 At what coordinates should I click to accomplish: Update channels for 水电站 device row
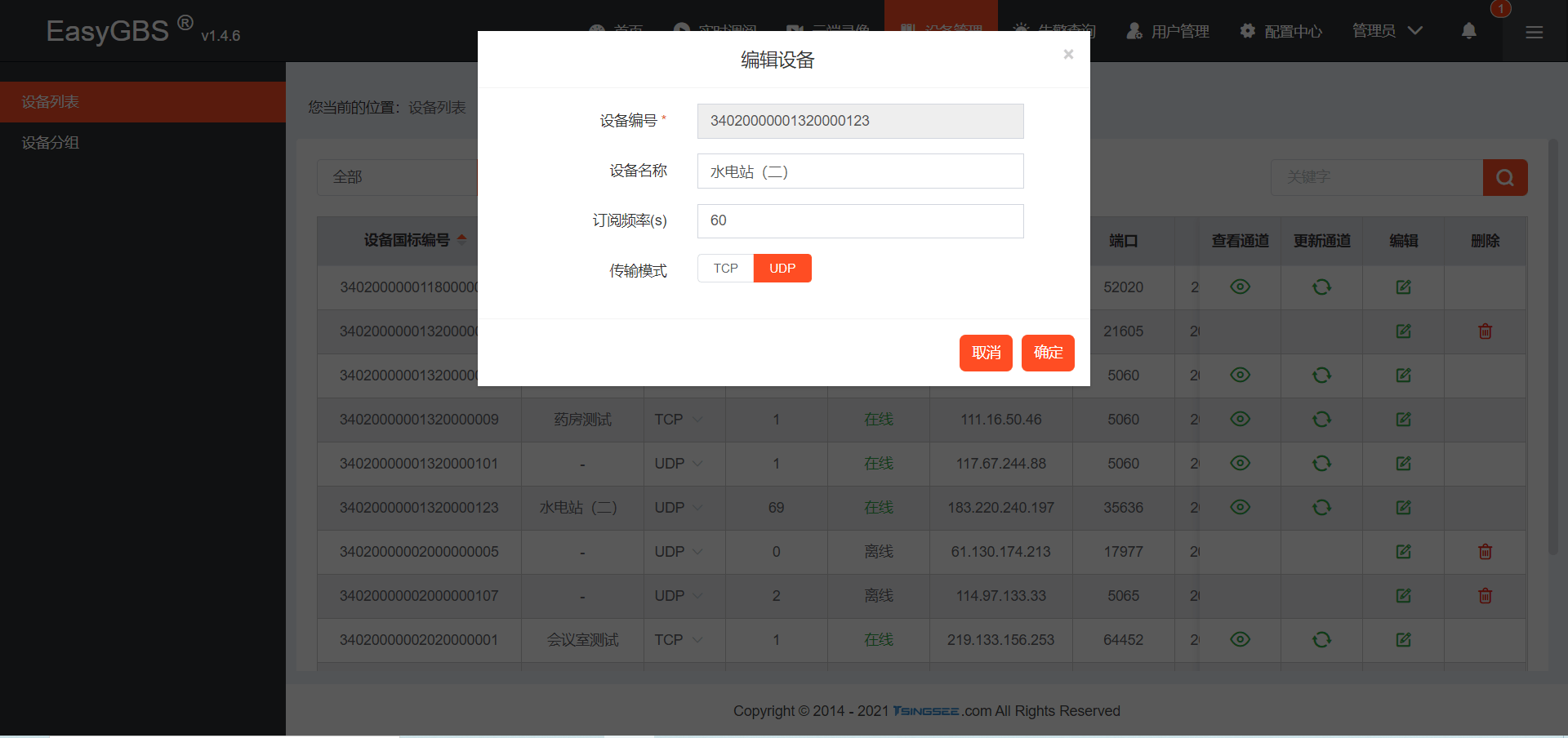[1321, 508]
